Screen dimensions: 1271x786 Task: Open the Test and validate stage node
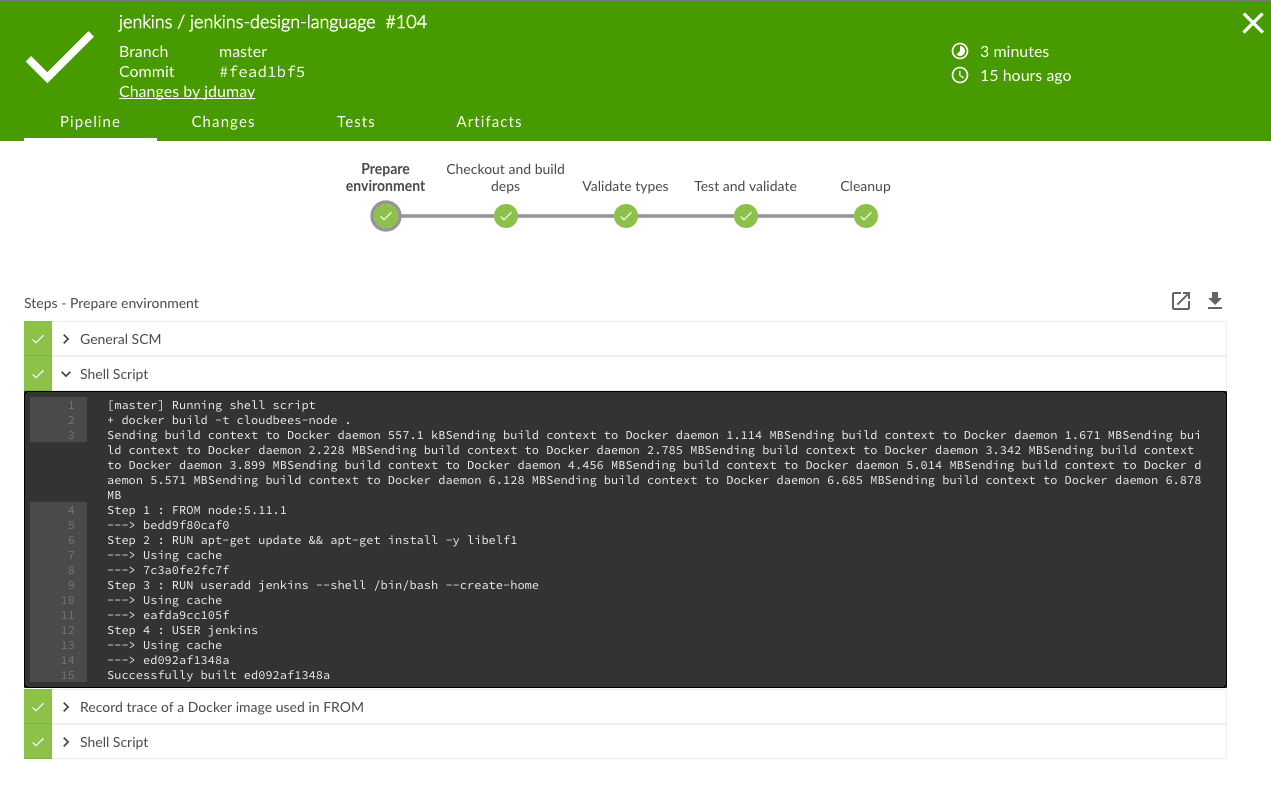click(746, 216)
